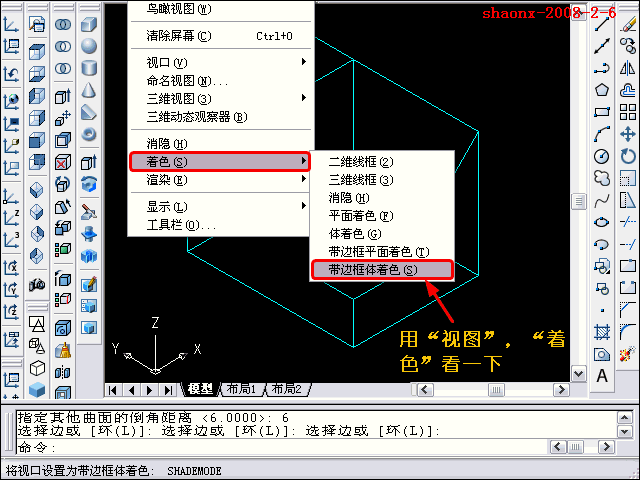Select the Spline curve tool
This screenshot has width=640, height=480.
point(602,200)
